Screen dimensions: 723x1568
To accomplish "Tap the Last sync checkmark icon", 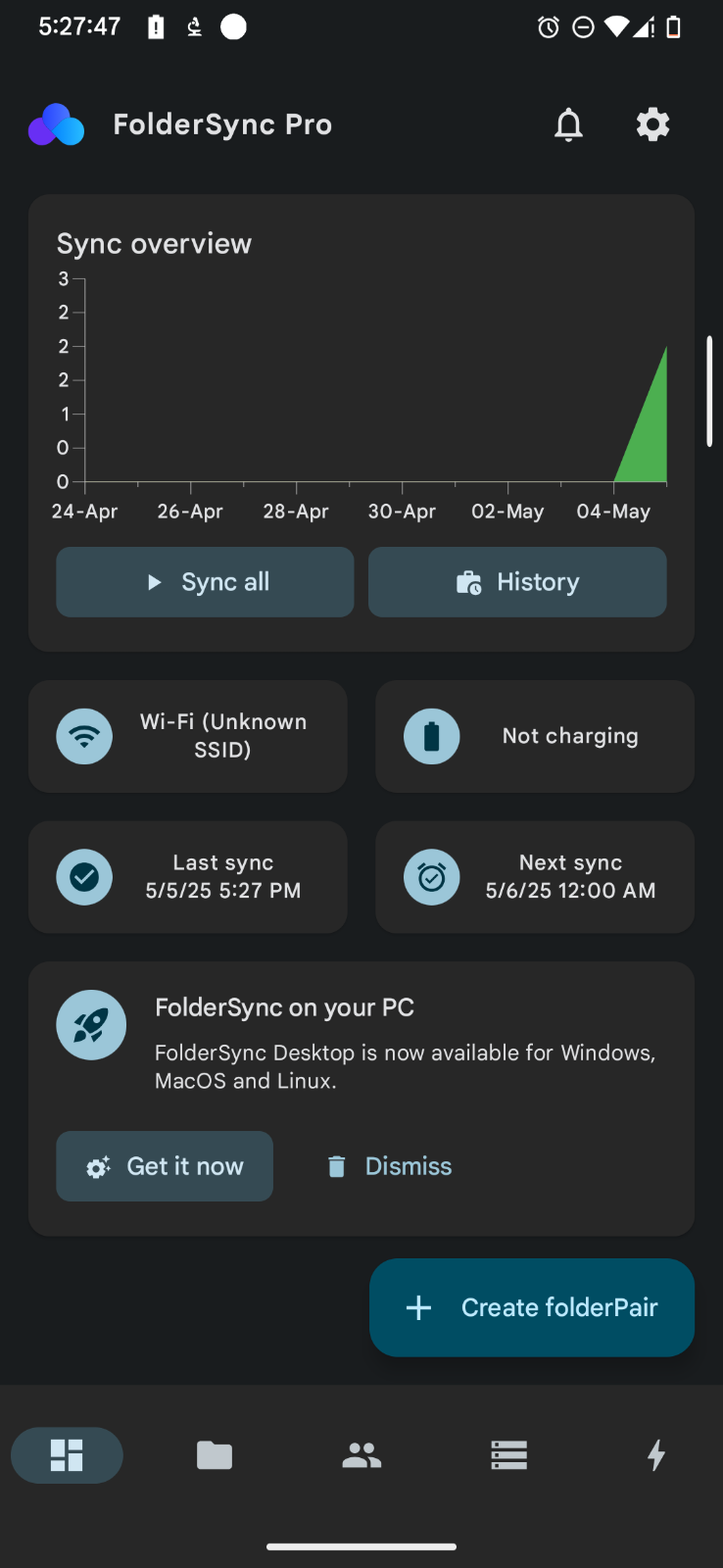I will [84, 877].
